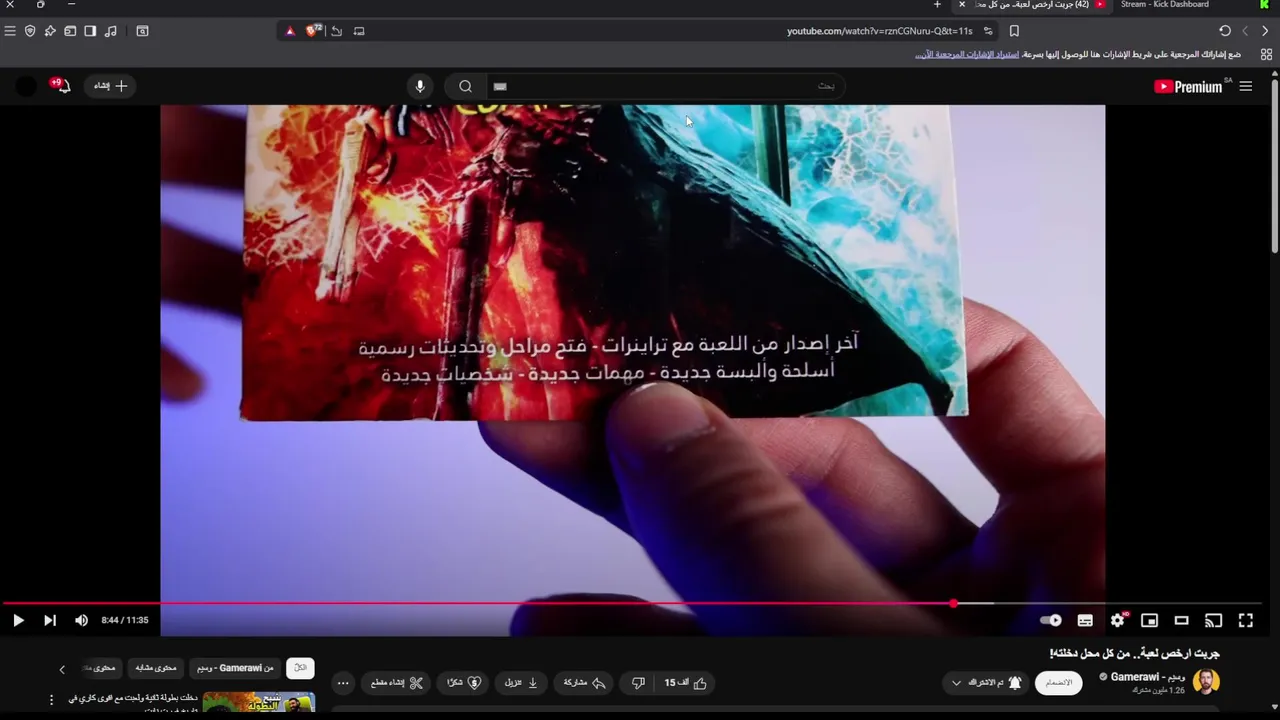Expand the تم الاشتراك subscription dropdown
The height and width of the screenshot is (720, 1280).
pyautogui.click(x=987, y=683)
